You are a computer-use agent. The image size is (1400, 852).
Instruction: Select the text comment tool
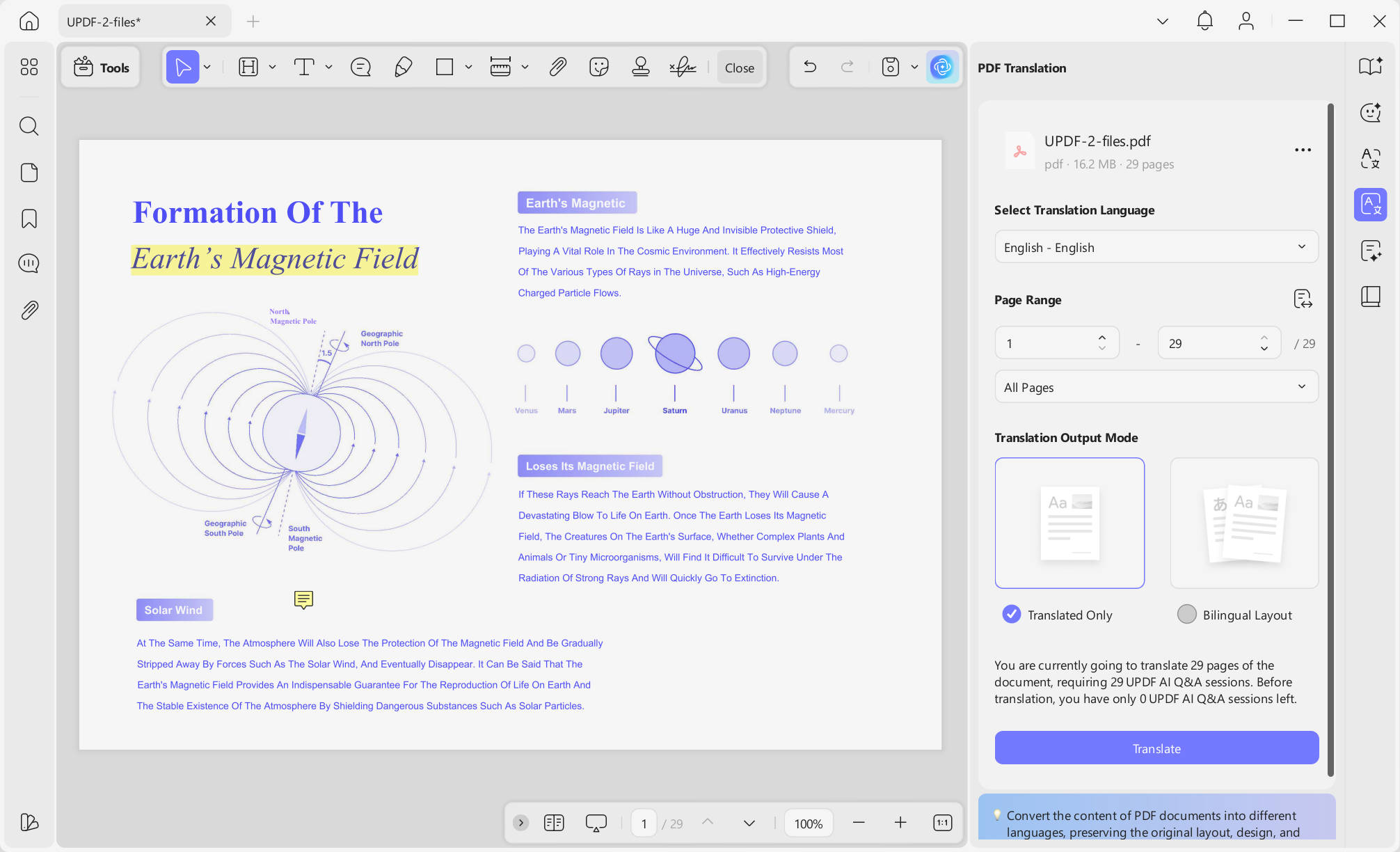click(303, 67)
